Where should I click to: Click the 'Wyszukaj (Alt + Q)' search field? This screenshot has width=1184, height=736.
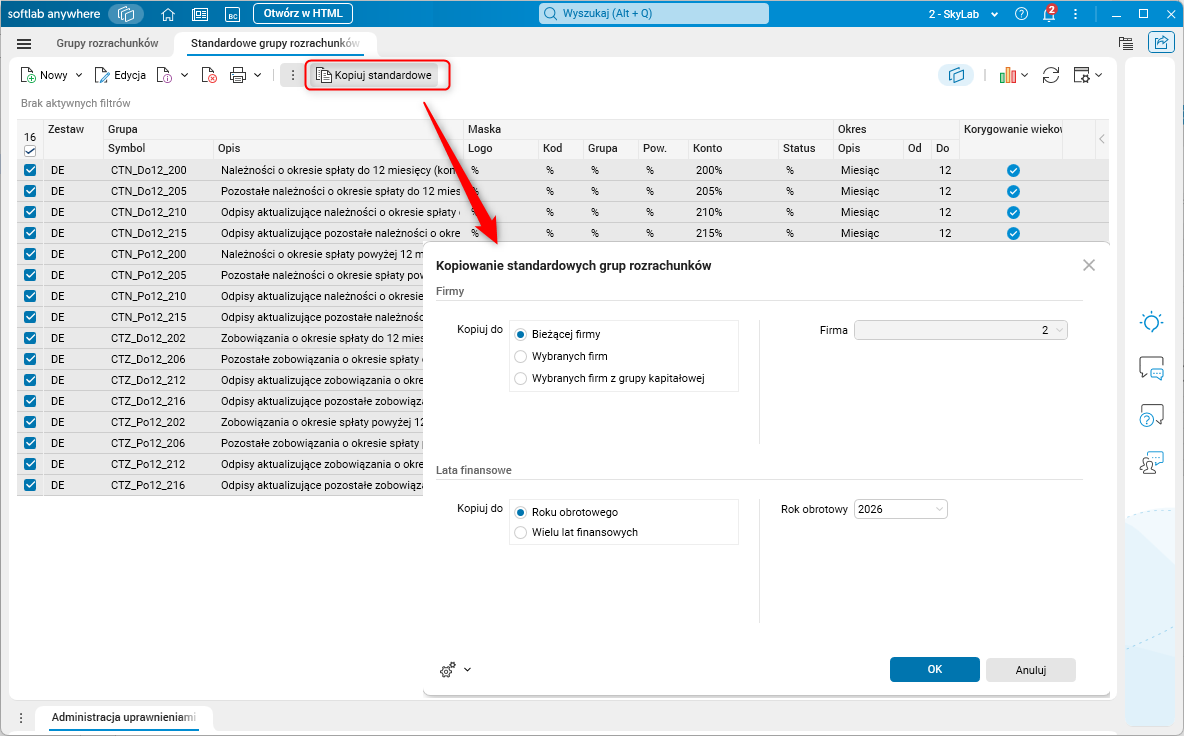(x=654, y=14)
